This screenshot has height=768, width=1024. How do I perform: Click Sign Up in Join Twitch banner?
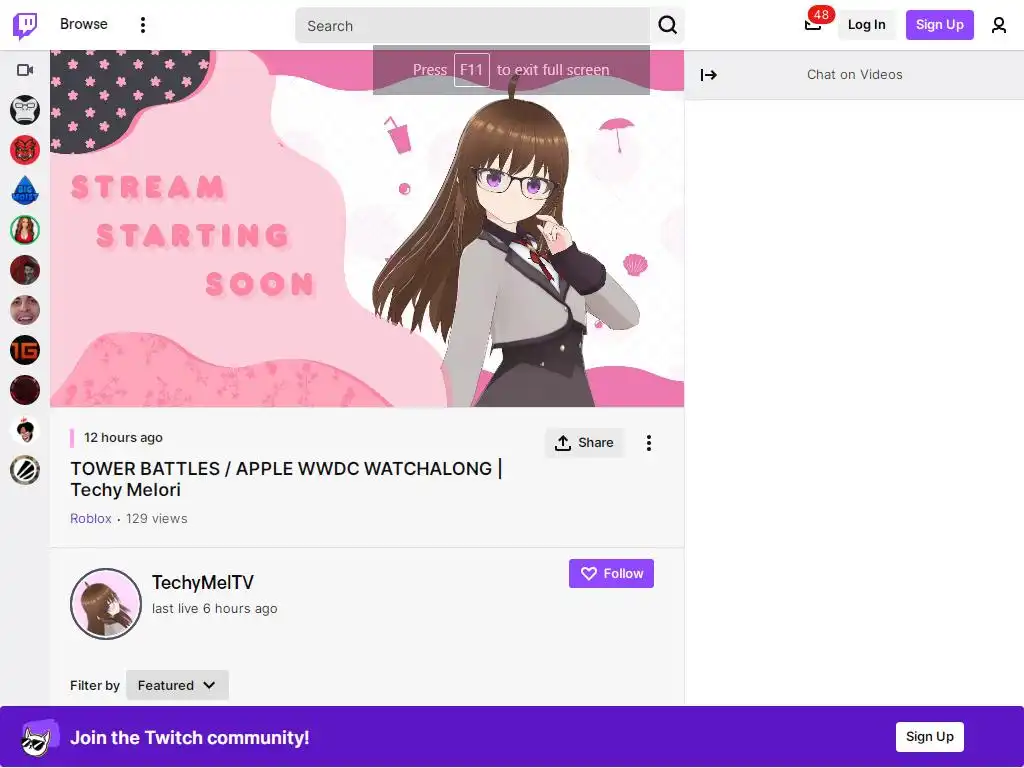pos(929,737)
